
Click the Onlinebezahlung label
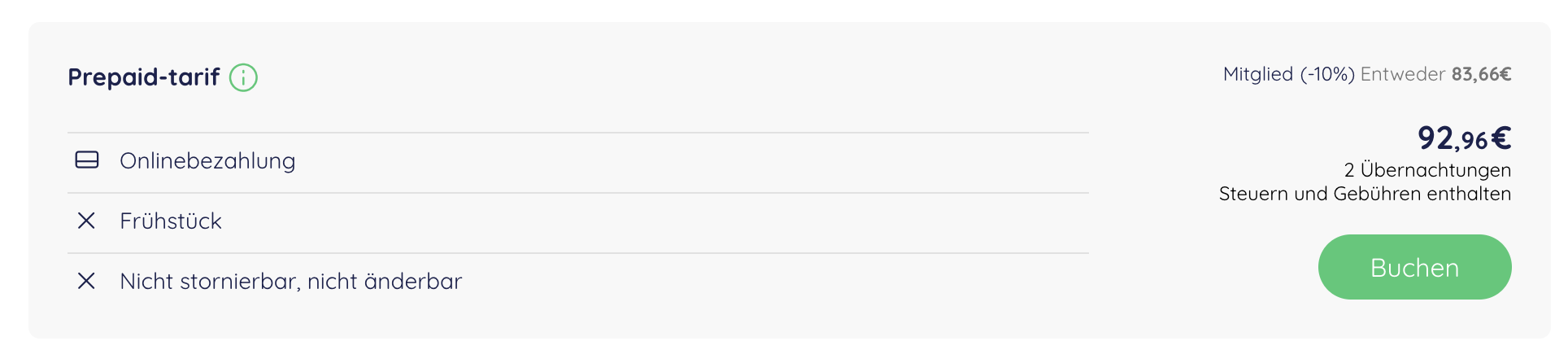(207, 161)
